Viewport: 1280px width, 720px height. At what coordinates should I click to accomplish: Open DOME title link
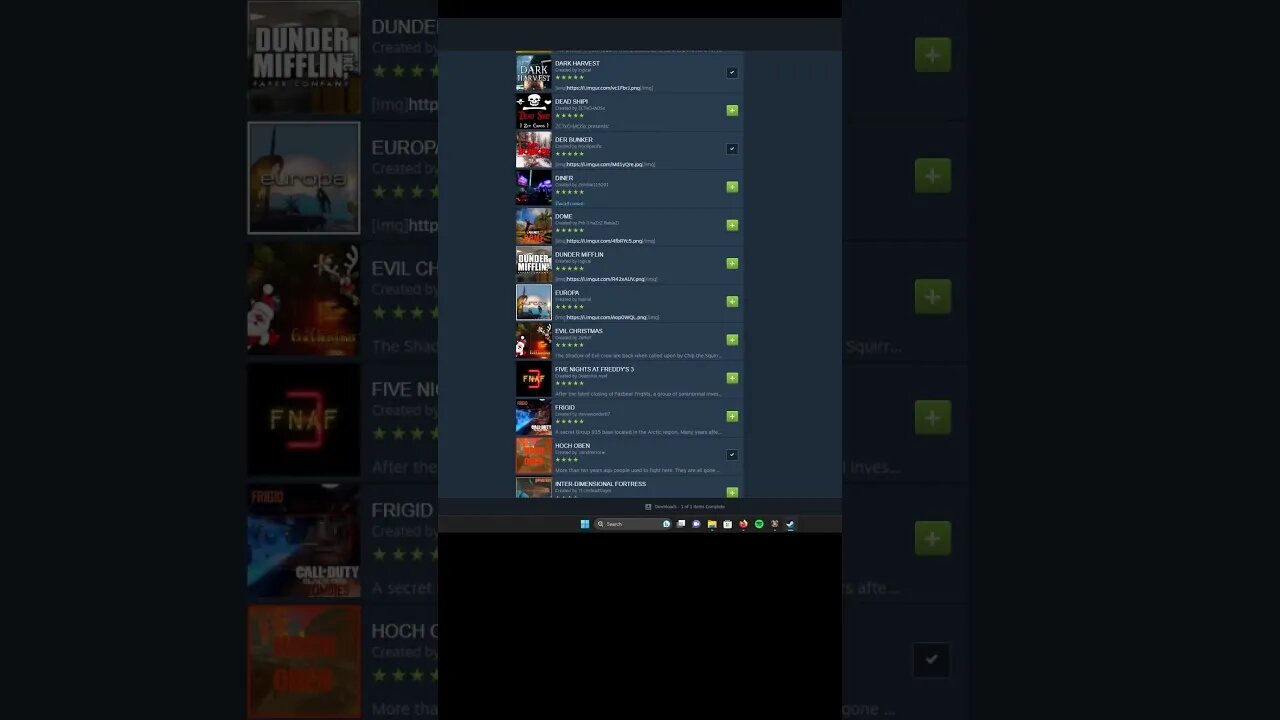564,216
